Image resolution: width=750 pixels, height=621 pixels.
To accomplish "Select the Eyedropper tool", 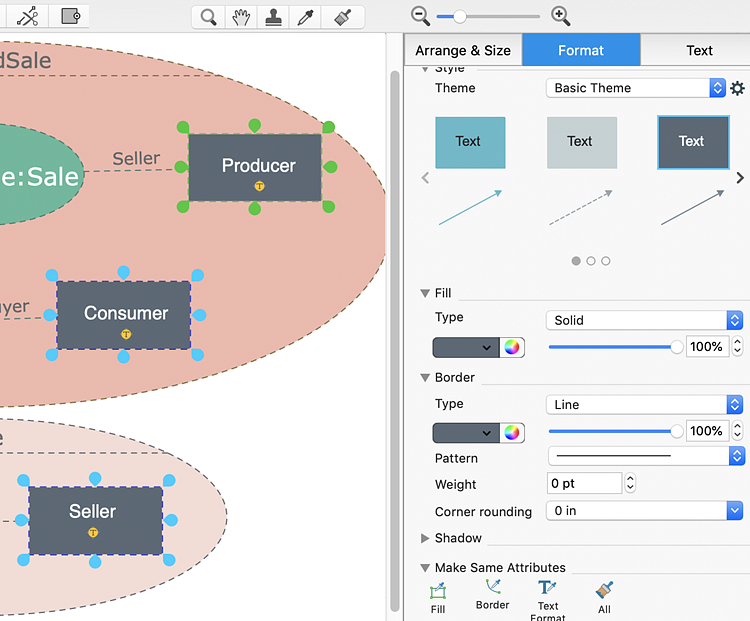I will [x=305, y=17].
